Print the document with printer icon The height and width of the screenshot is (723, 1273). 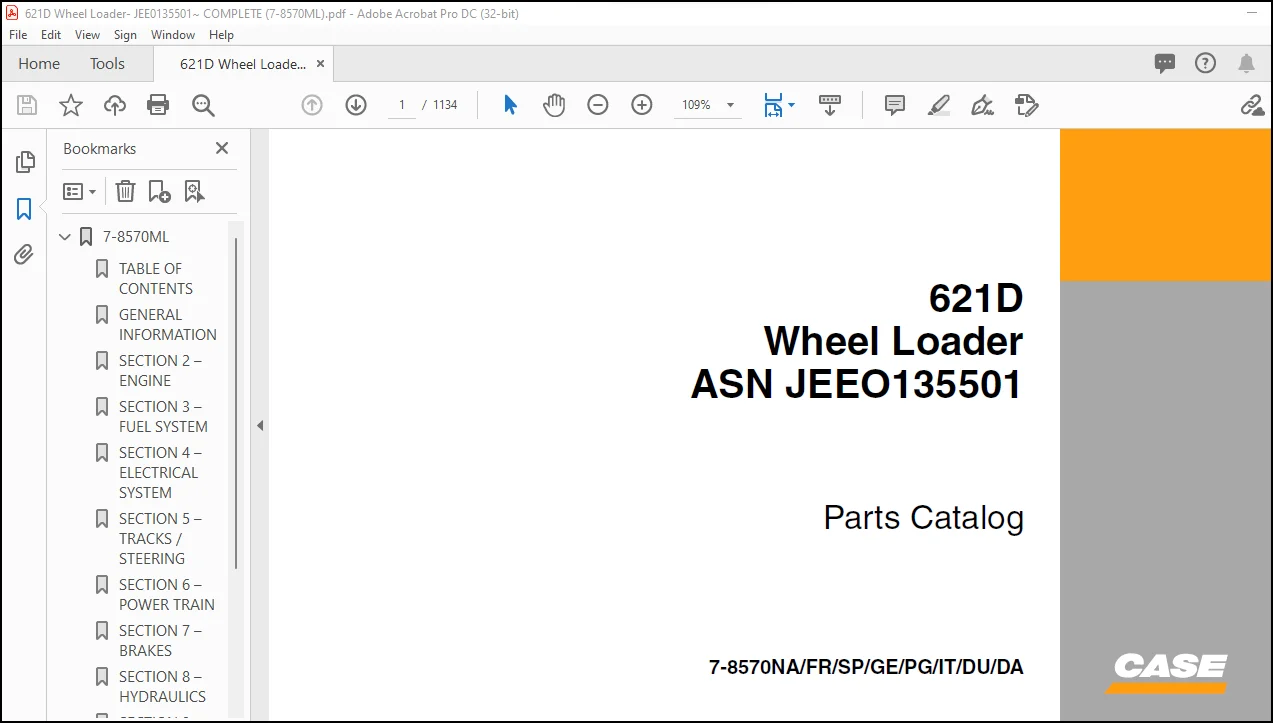pyautogui.click(x=158, y=105)
